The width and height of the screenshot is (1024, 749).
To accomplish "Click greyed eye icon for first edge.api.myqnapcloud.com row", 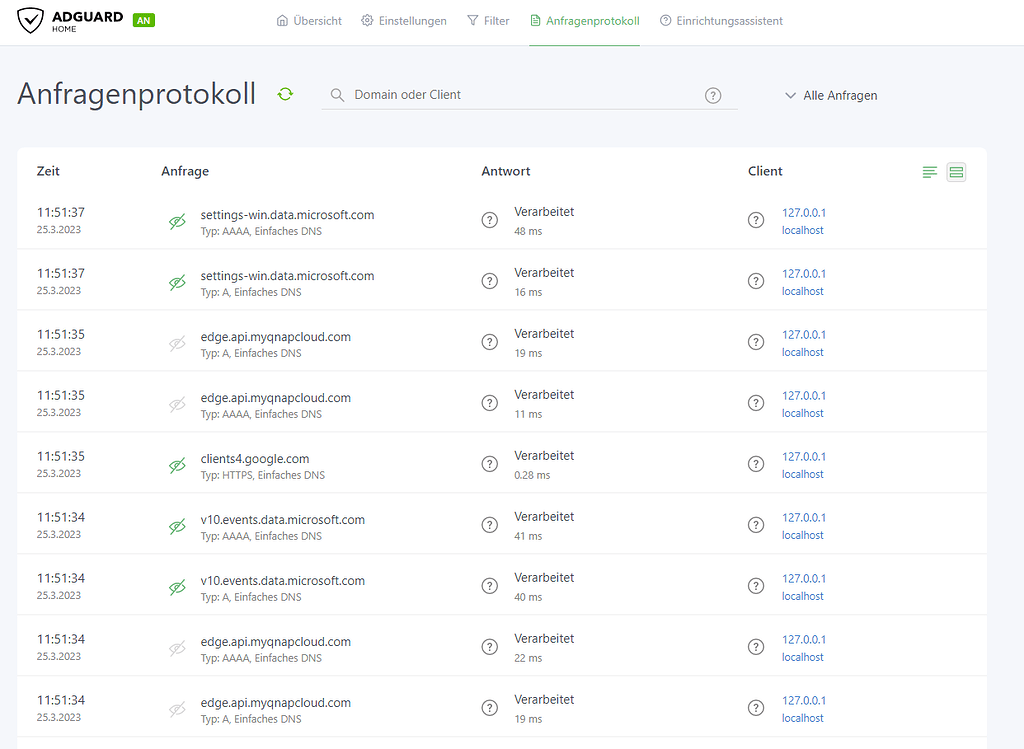I will click(x=177, y=344).
